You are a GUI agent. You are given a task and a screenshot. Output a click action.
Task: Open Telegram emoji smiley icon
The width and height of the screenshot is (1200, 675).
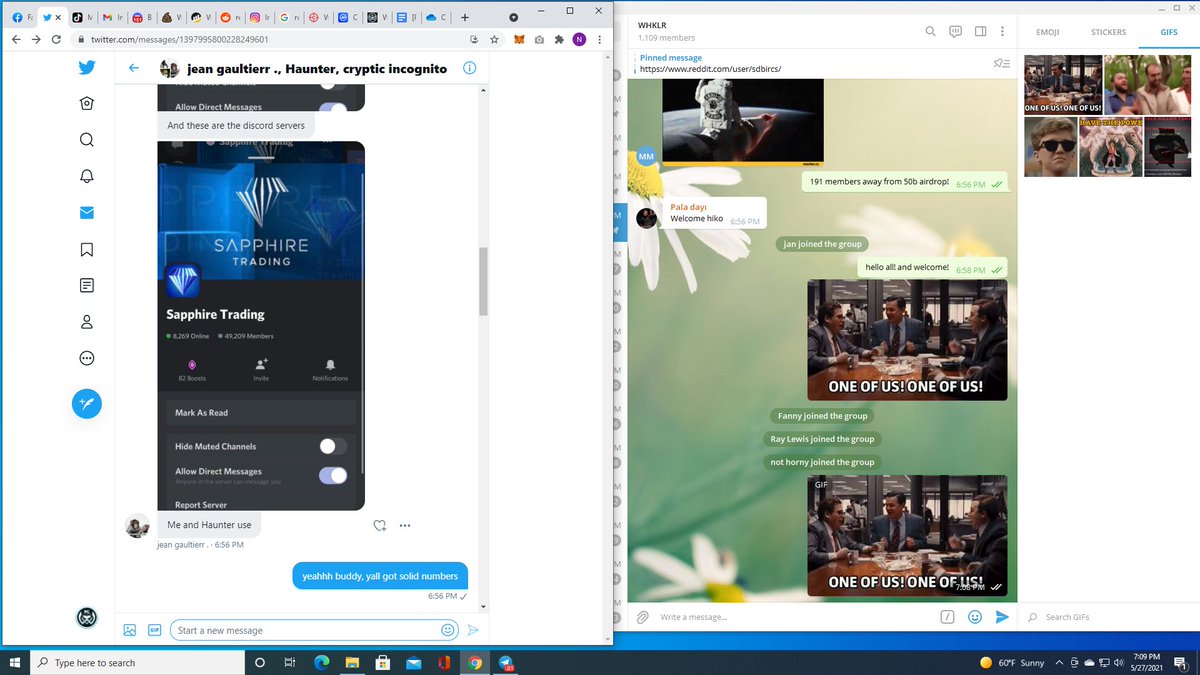click(974, 617)
